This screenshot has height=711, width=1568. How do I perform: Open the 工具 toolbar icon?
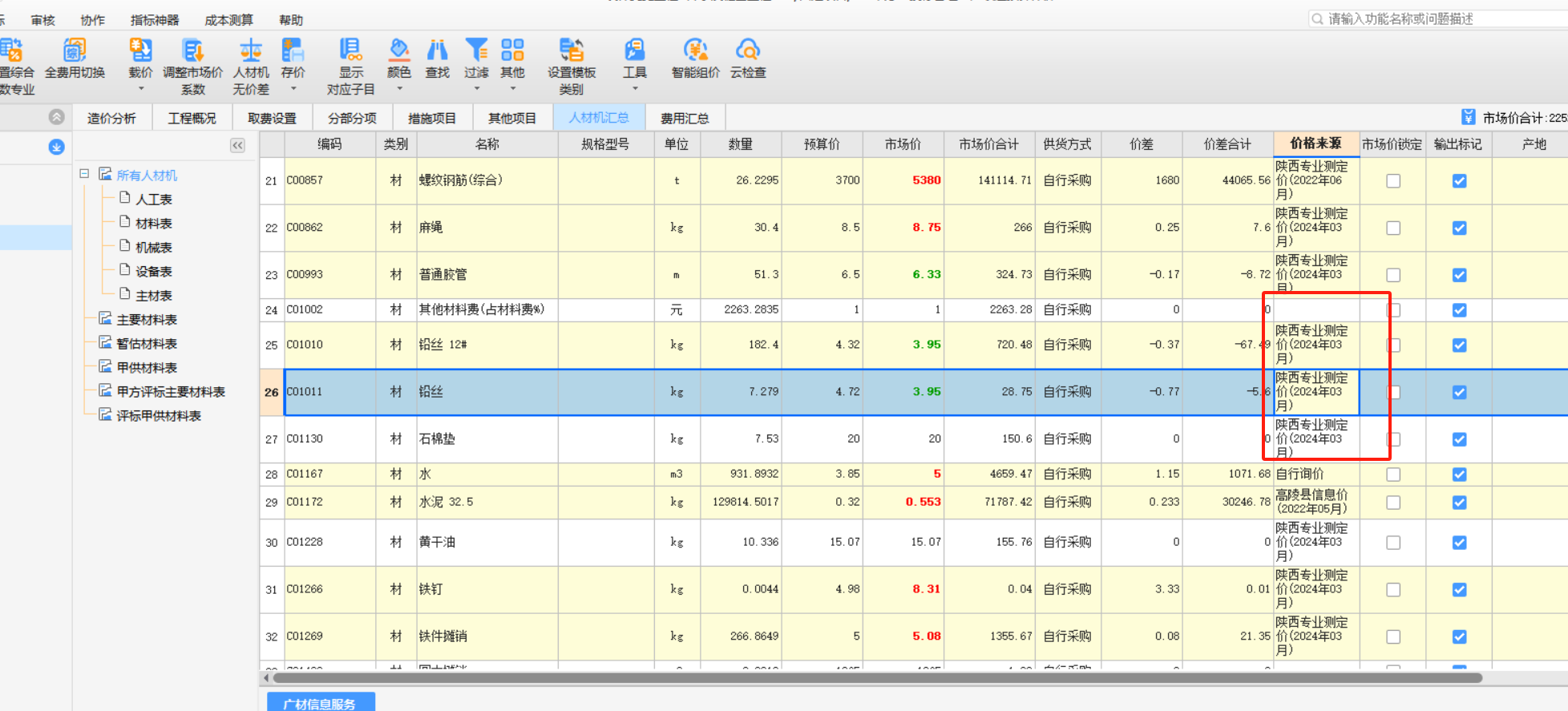click(634, 50)
